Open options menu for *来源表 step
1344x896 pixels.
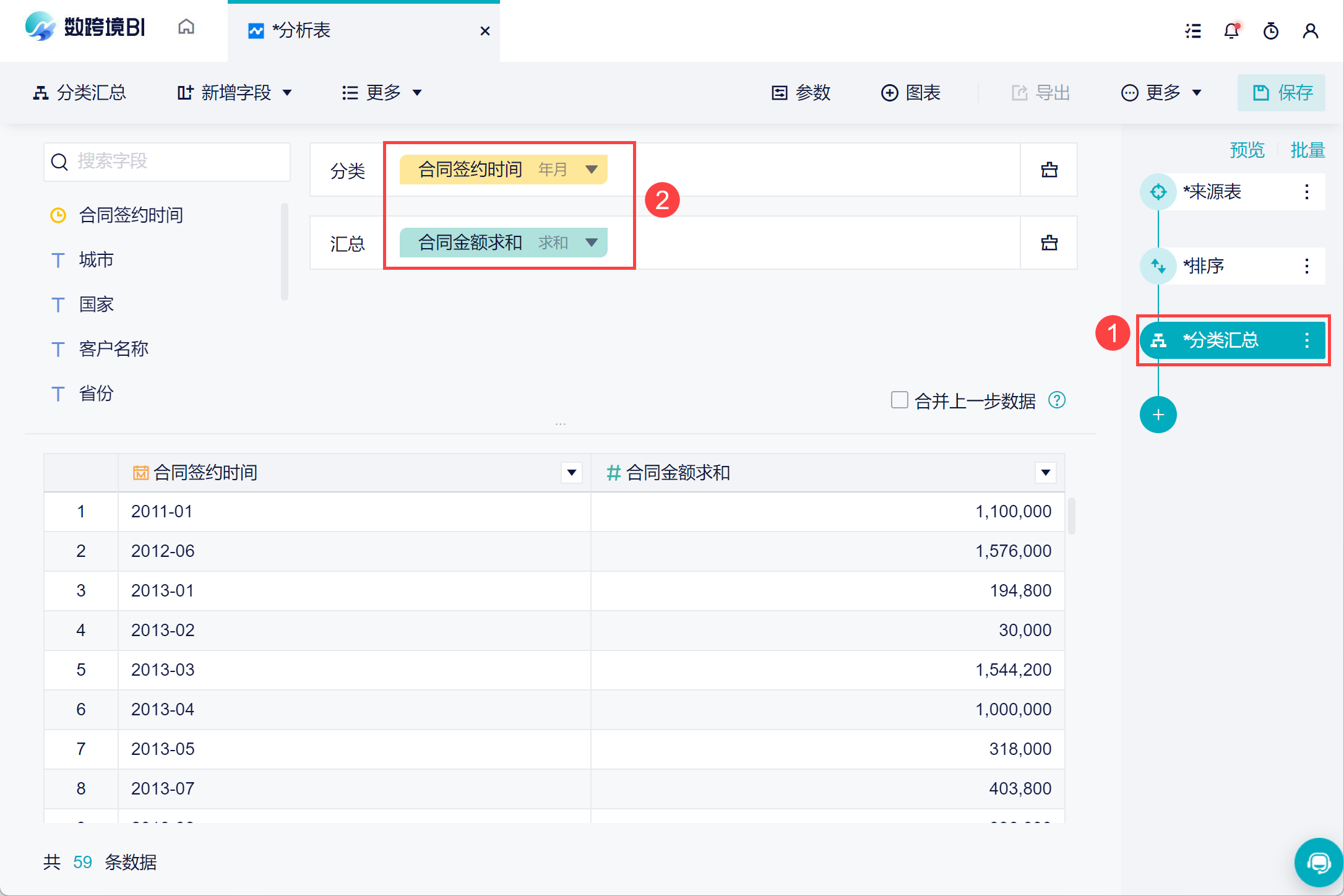coord(1307,192)
